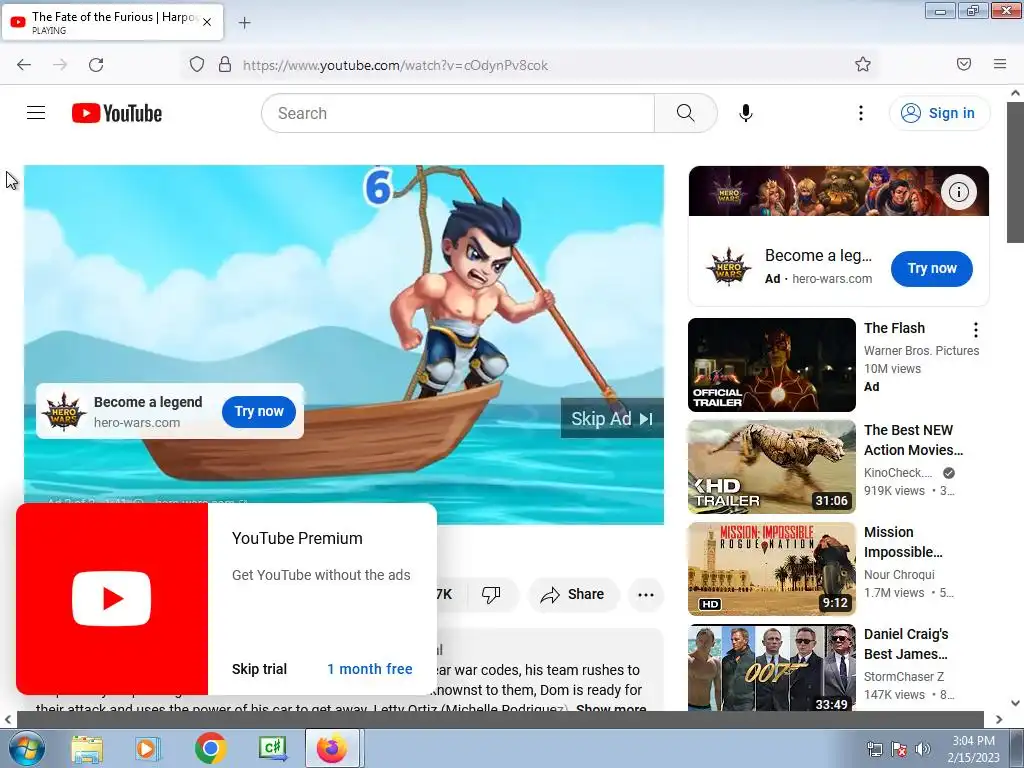The image size is (1024, 768).
Task: Click the horizontal scrollbar right arrow
Action: [x=999, y=719]
